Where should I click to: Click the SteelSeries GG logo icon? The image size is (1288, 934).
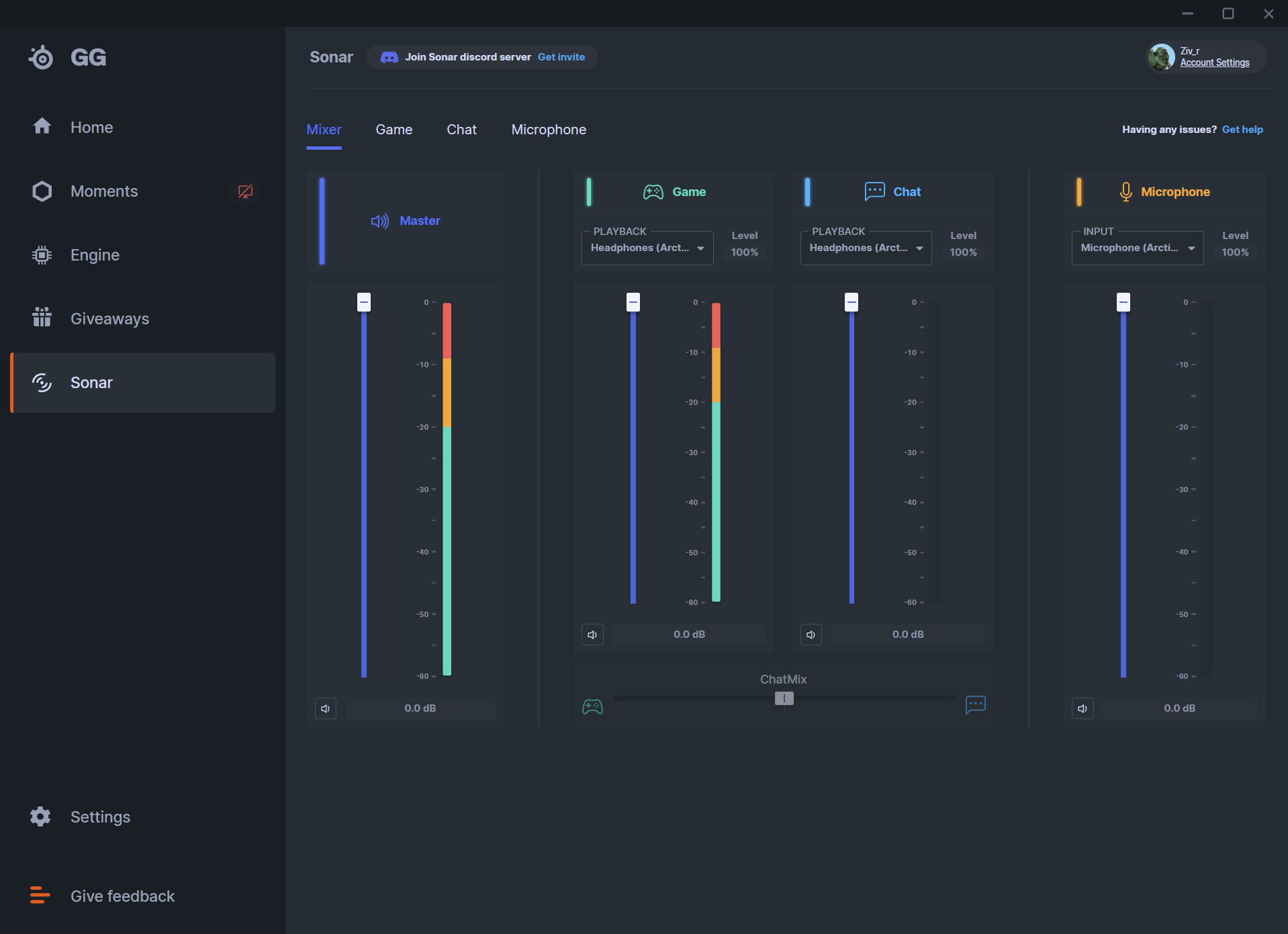coord(42,57)
